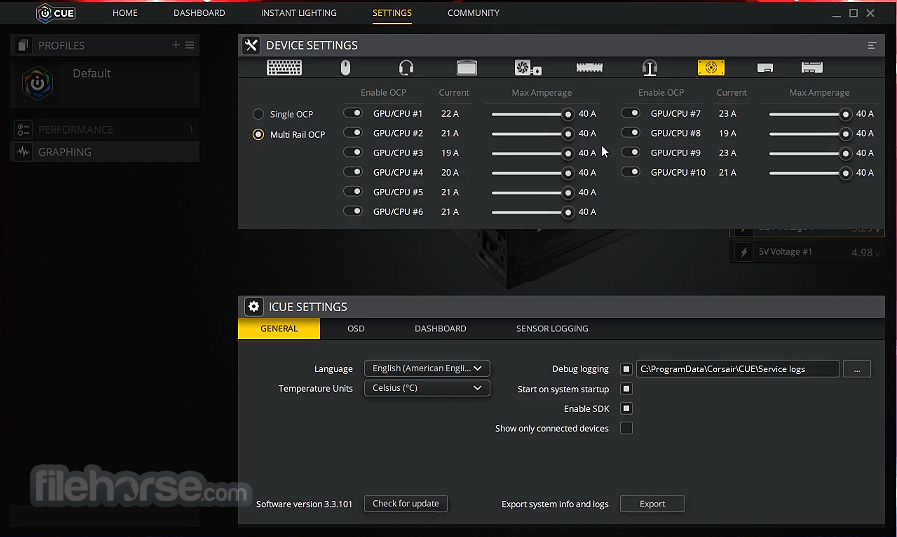The height and width of the screenshot is (537, 897).
Task: Select Single OCP radio button
Action: [x=258, y=114]
